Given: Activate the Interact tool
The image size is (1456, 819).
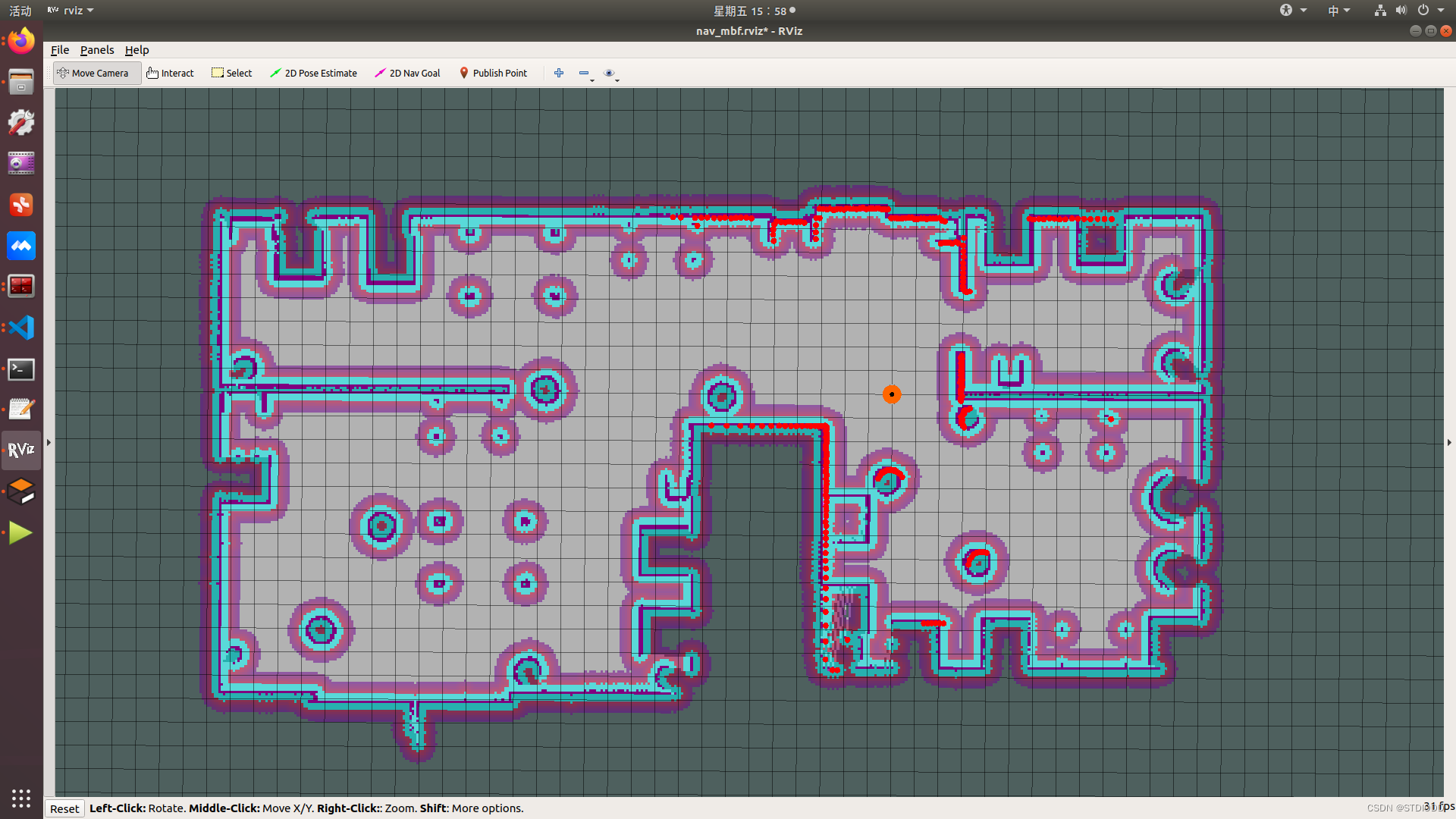Looking at the screenshot, I should coord(171,73).
